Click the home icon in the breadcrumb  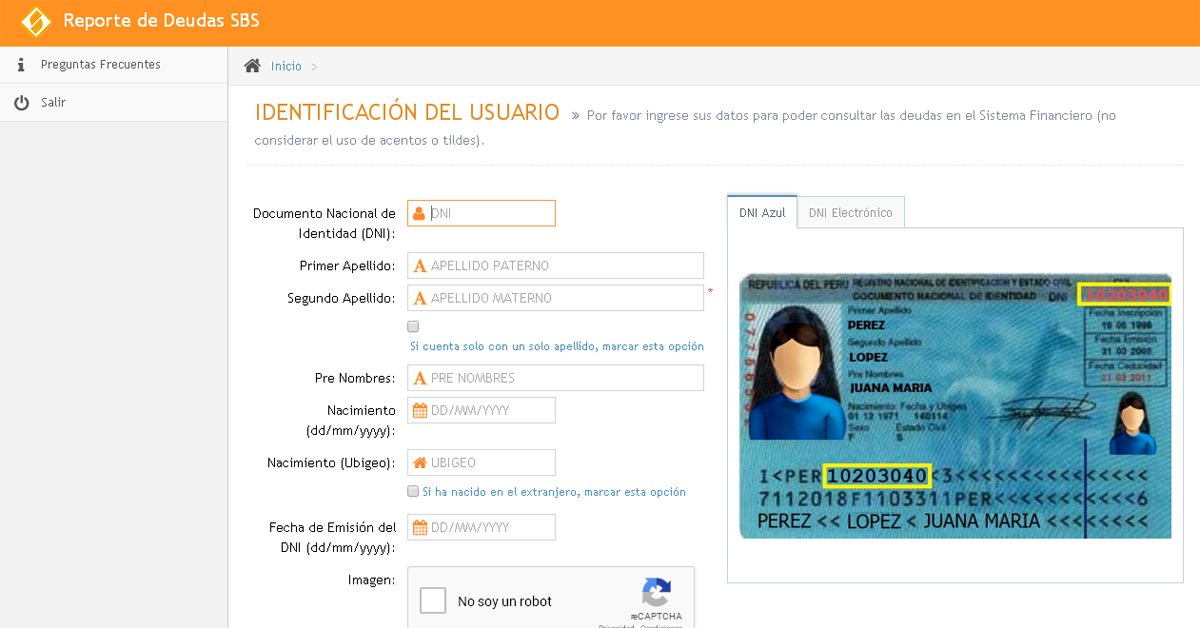click(x=252, y=66)
